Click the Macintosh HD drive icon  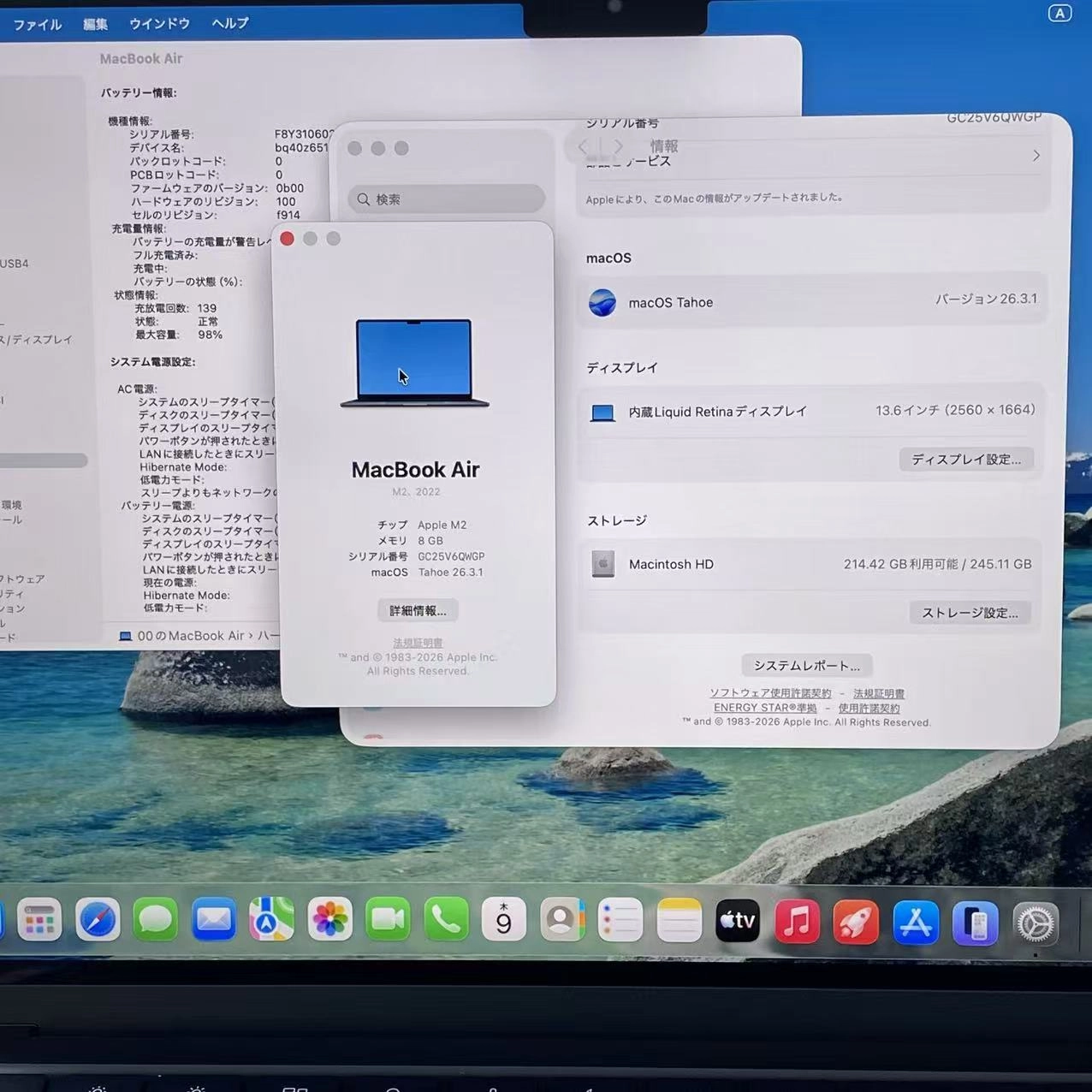603,564
